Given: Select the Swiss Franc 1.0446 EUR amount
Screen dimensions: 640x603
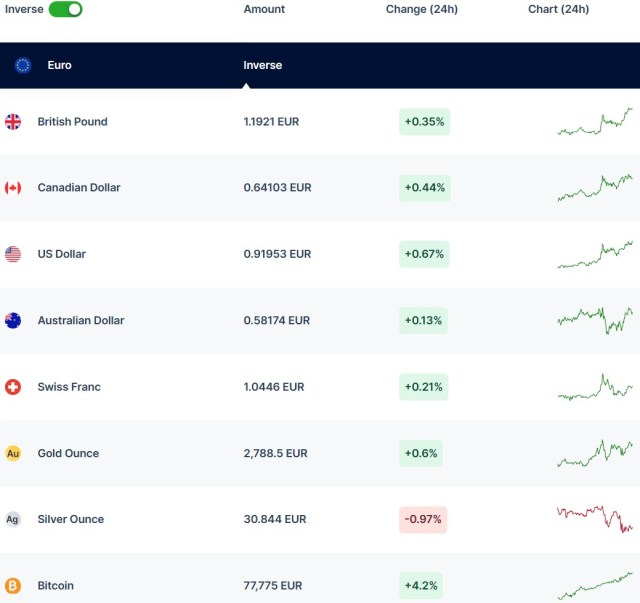Looking at the screenshot, I should tap(272, 387).
